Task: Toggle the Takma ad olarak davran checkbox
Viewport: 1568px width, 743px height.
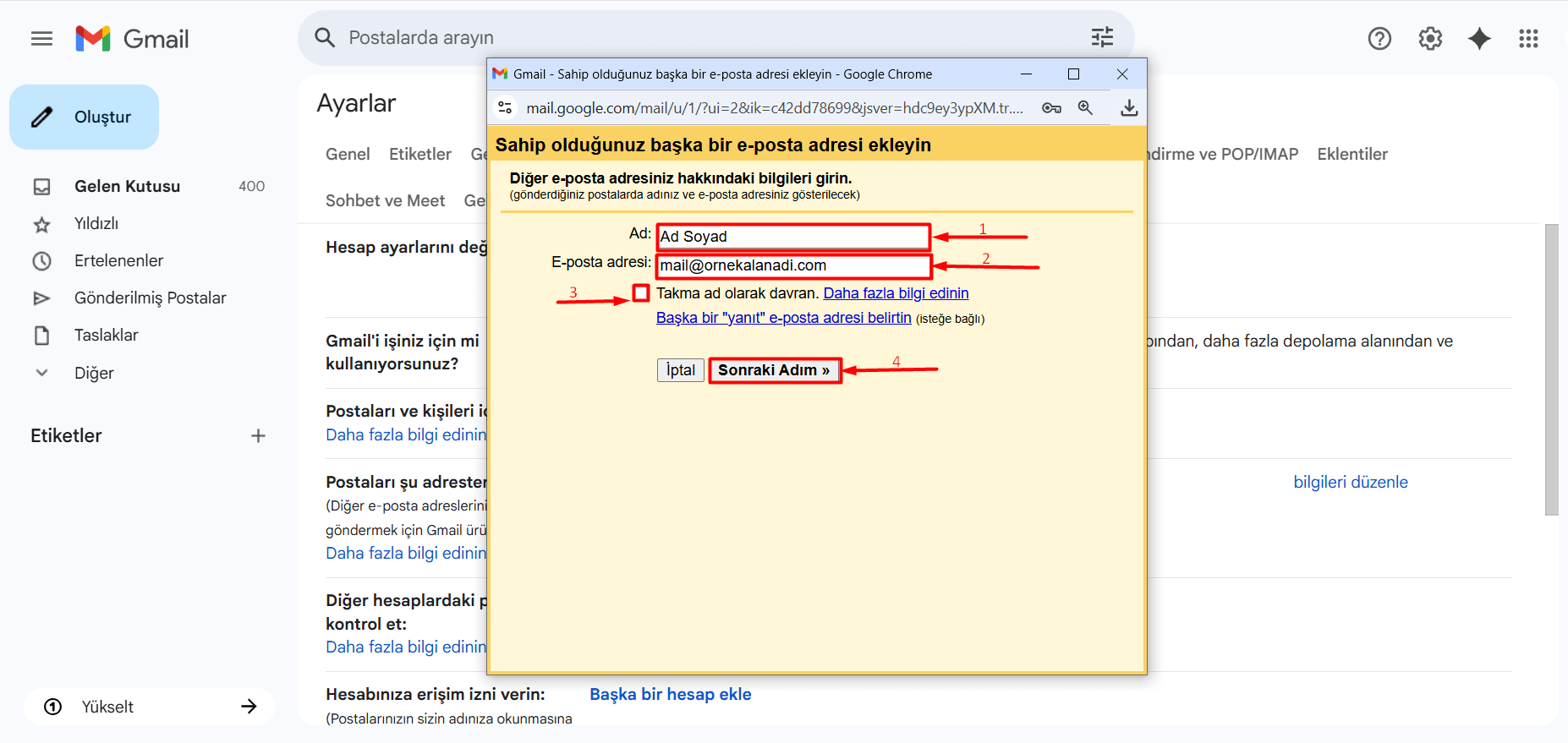Action: point(641,292)
